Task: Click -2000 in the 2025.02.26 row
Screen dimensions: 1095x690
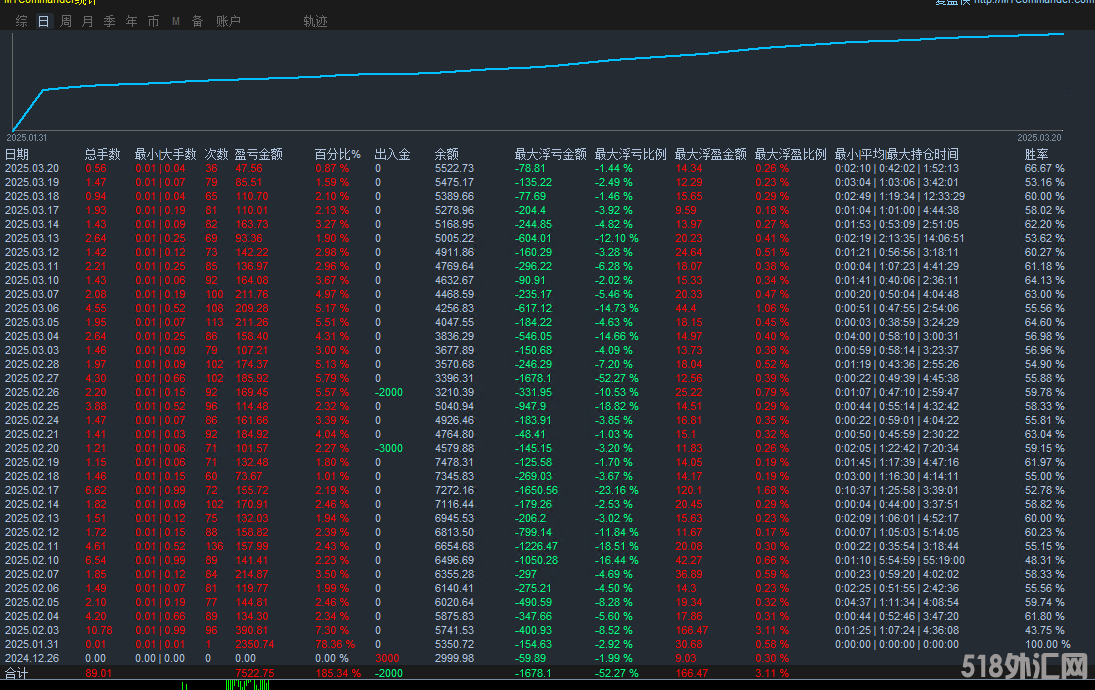Action: tap(389, 392)
